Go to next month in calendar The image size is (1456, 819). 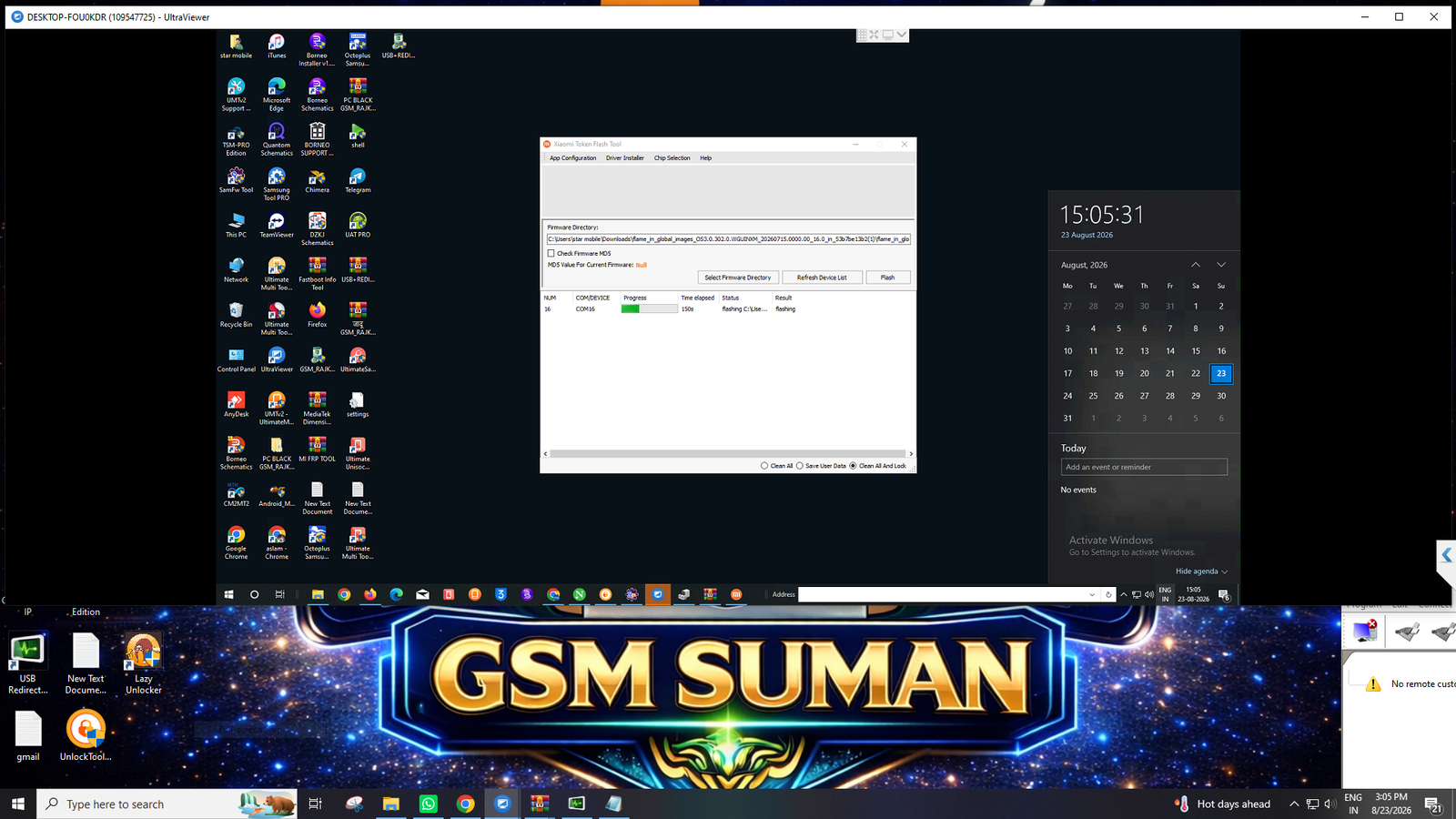tap(1221, 265)
